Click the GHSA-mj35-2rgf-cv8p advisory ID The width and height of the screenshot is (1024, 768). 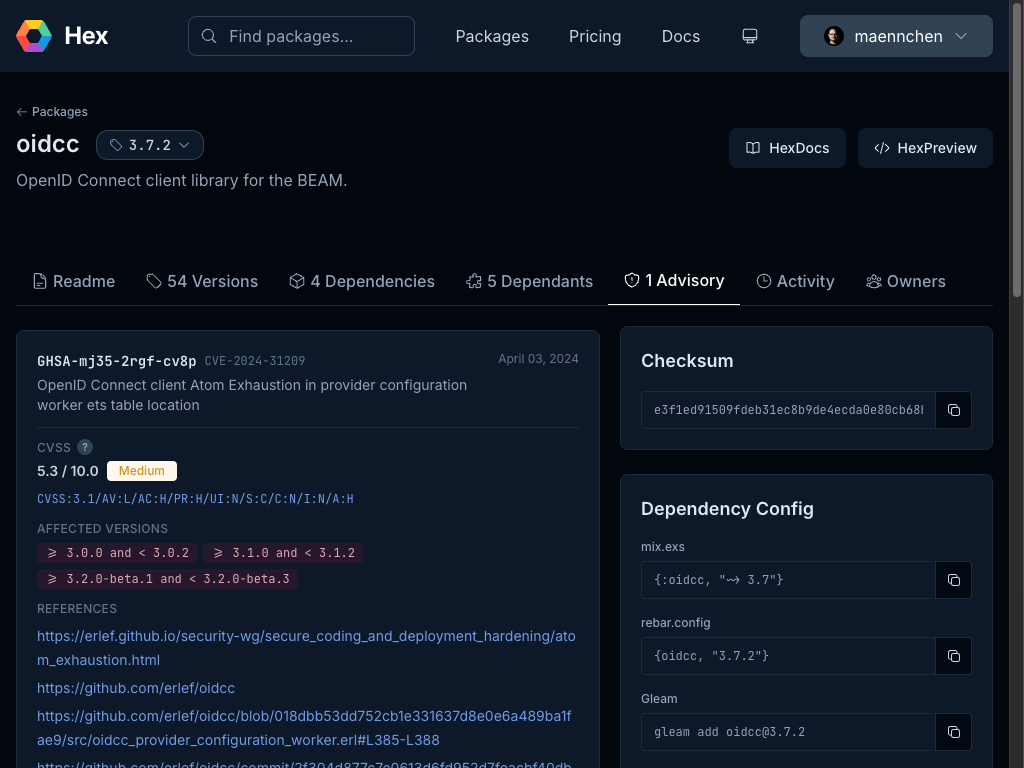click(116, 361)
